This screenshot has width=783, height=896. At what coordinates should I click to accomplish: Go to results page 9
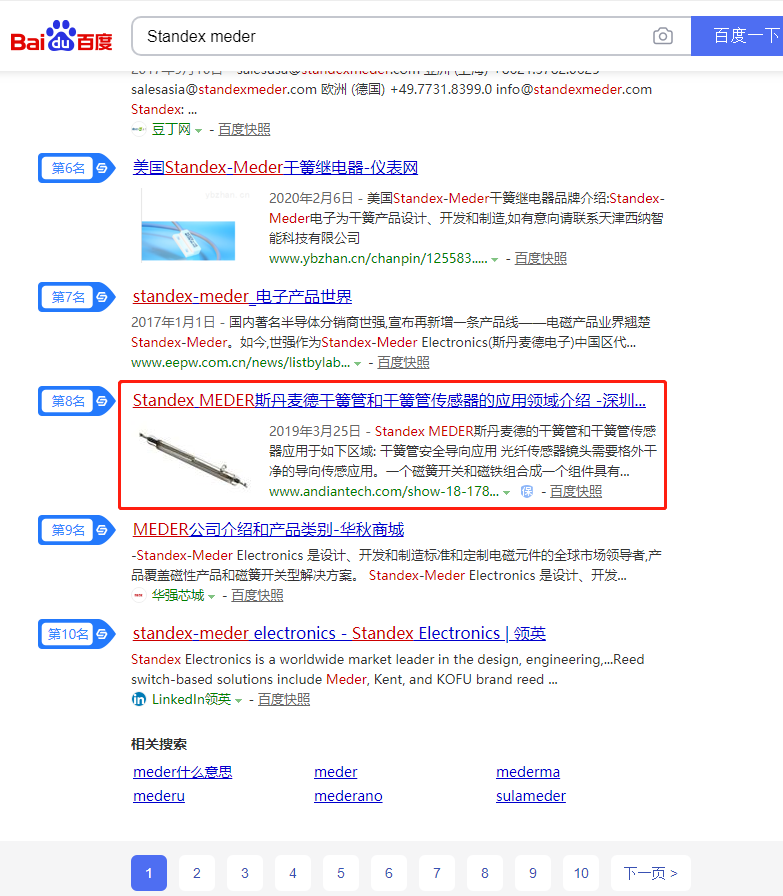[533, 873]
